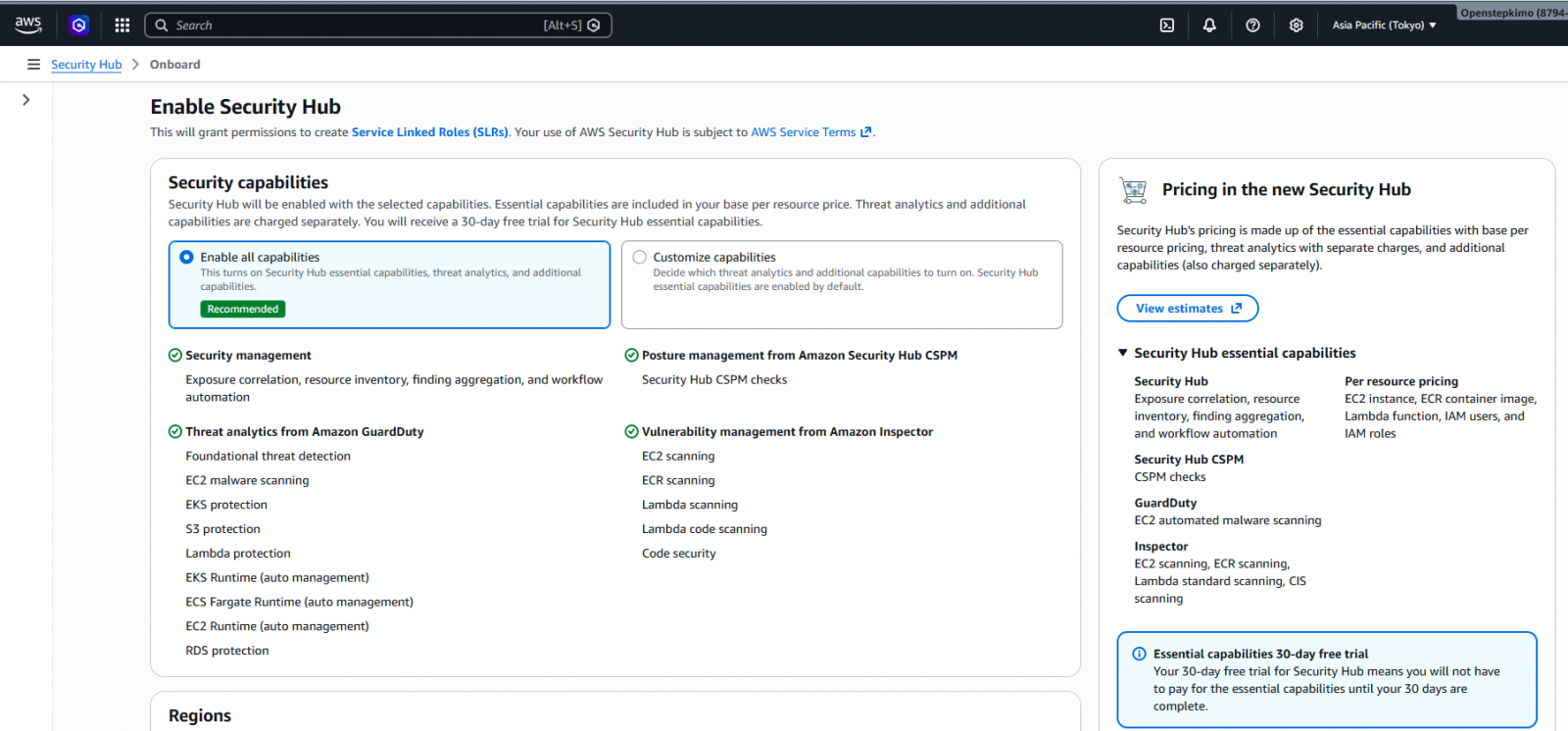Open the Service Linked Roles (SLRs) link
The image size is (1568, 731).
[429, 132]
